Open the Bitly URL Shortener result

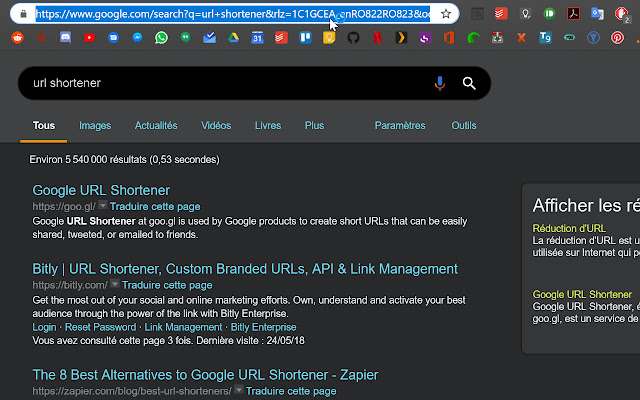245,269
